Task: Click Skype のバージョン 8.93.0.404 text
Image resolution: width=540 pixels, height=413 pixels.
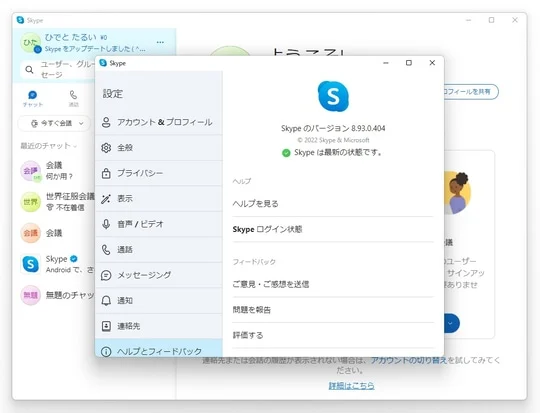Action: 333,128
